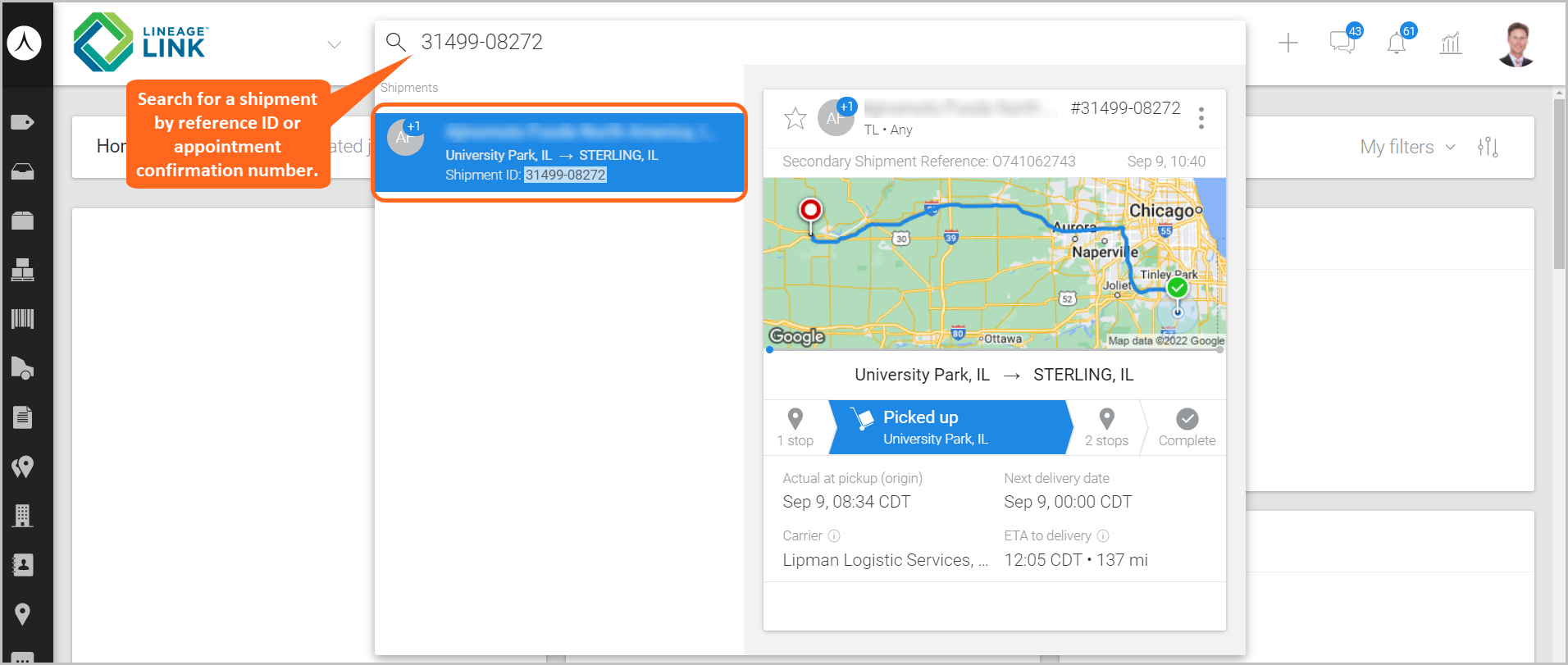Open the inbox tray icon in sidebar
Viewport: 1568px width, 665px height.
pos(22,171)
